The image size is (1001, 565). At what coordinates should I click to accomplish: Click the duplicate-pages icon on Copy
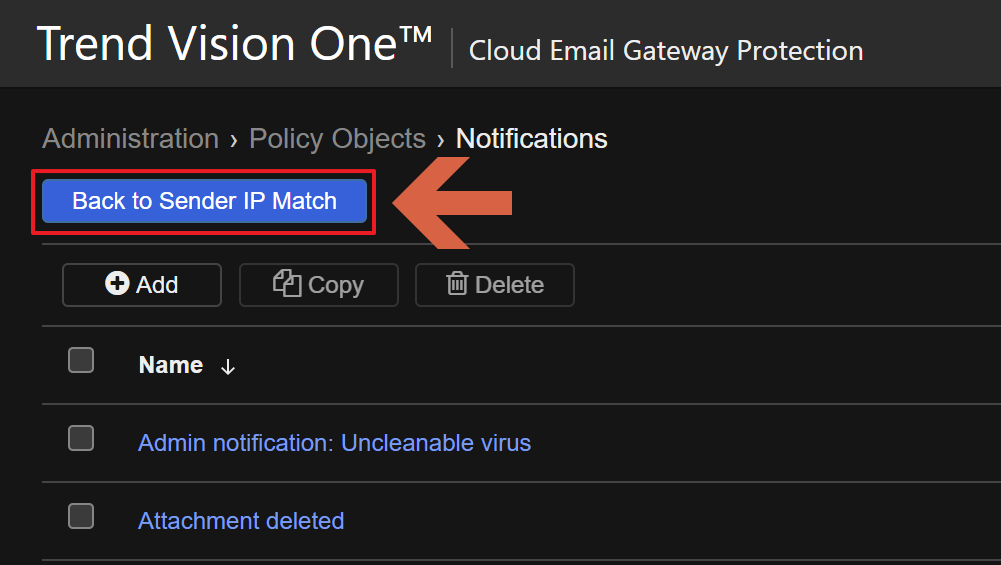pyautogui.click(x=287, y=284)
